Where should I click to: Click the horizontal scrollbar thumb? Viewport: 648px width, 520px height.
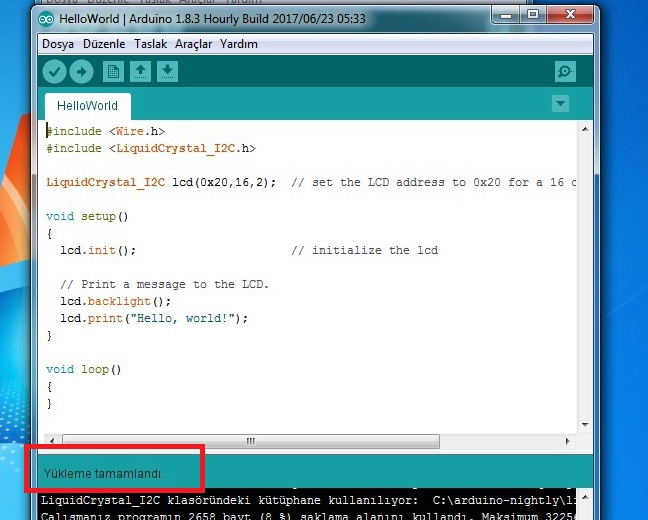click(251, 441)
